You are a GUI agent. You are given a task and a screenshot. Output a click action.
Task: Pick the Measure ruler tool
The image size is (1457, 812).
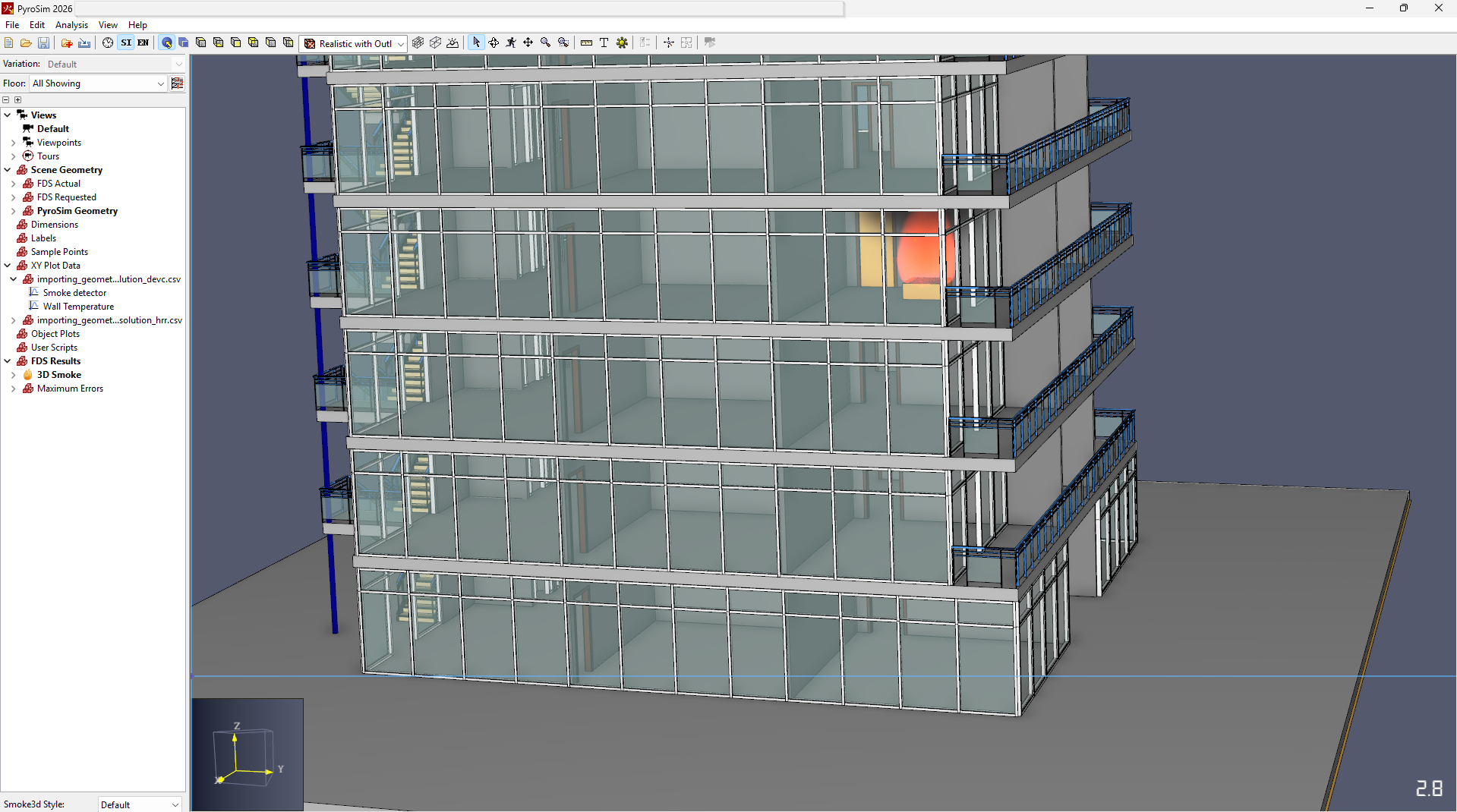coord(586,43)
